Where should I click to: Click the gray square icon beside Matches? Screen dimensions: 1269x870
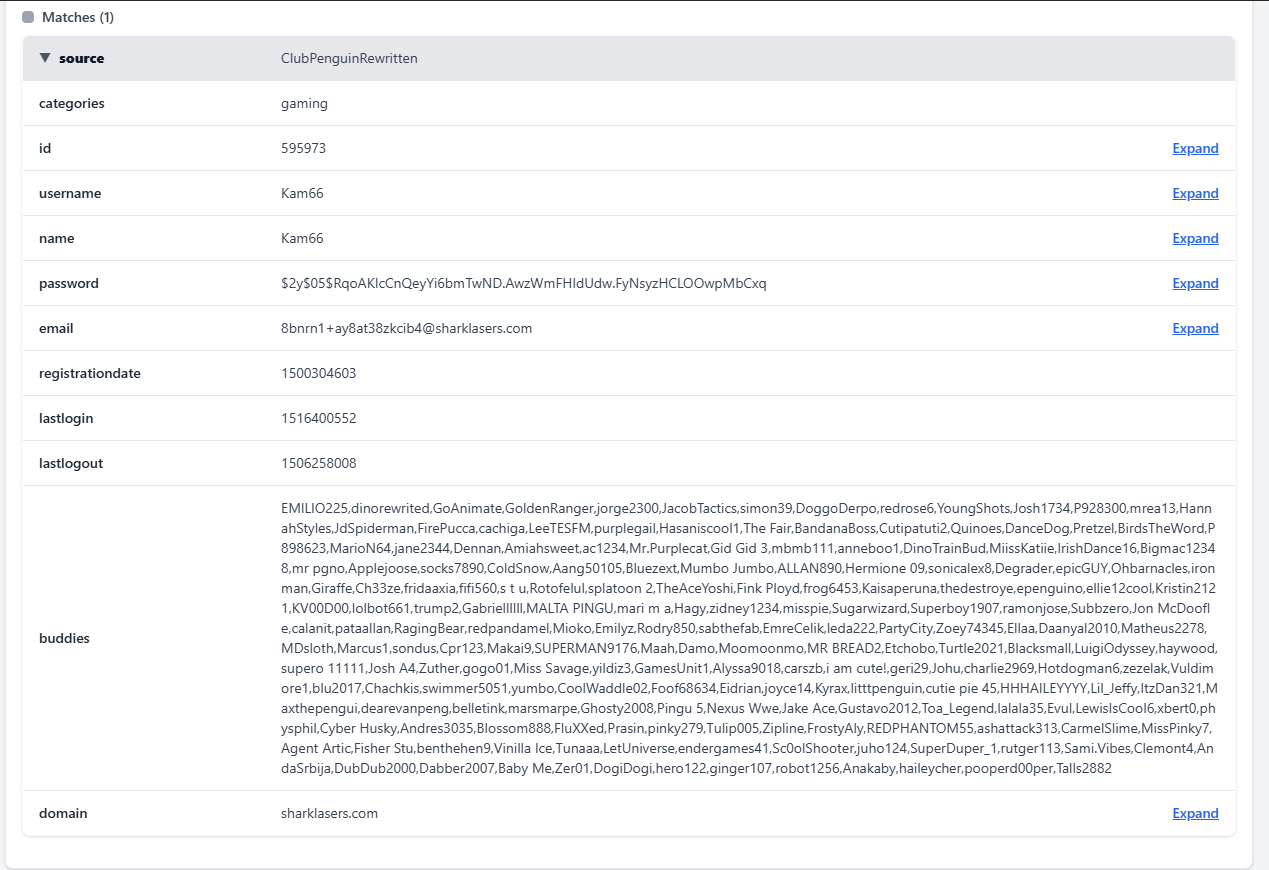point(28,18)
